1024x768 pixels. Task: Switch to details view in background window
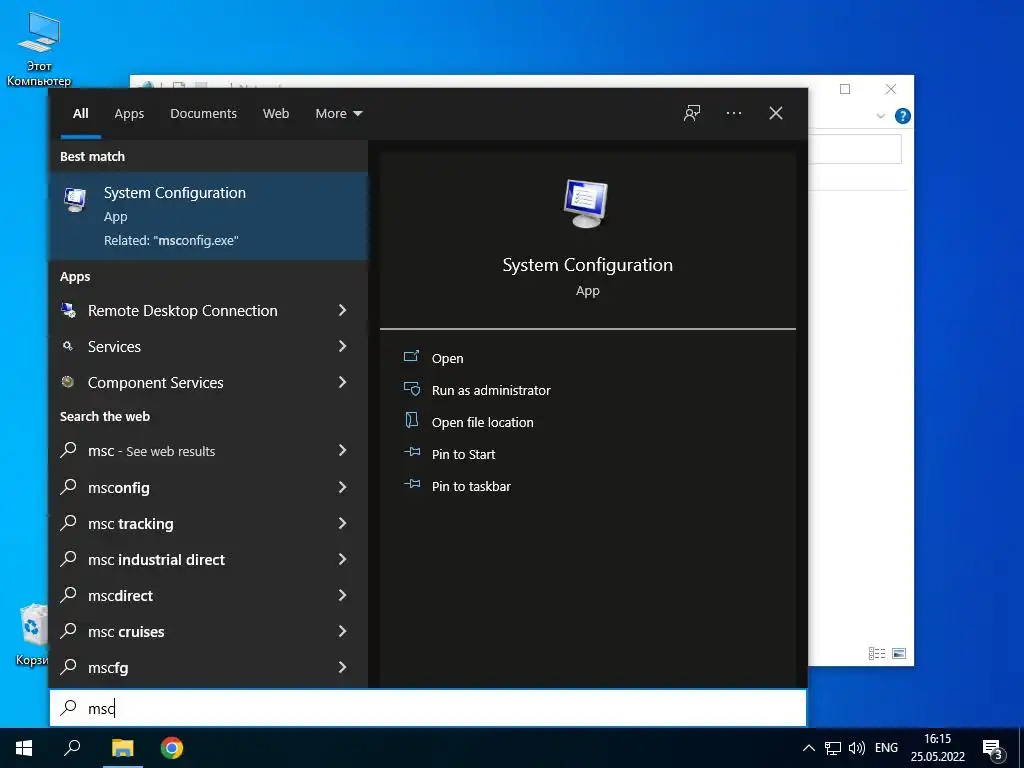point(877,653)
